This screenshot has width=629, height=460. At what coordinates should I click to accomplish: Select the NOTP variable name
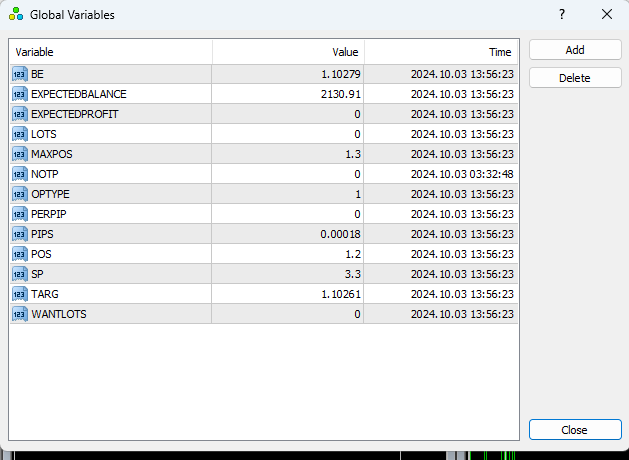[x=45, y=174]
